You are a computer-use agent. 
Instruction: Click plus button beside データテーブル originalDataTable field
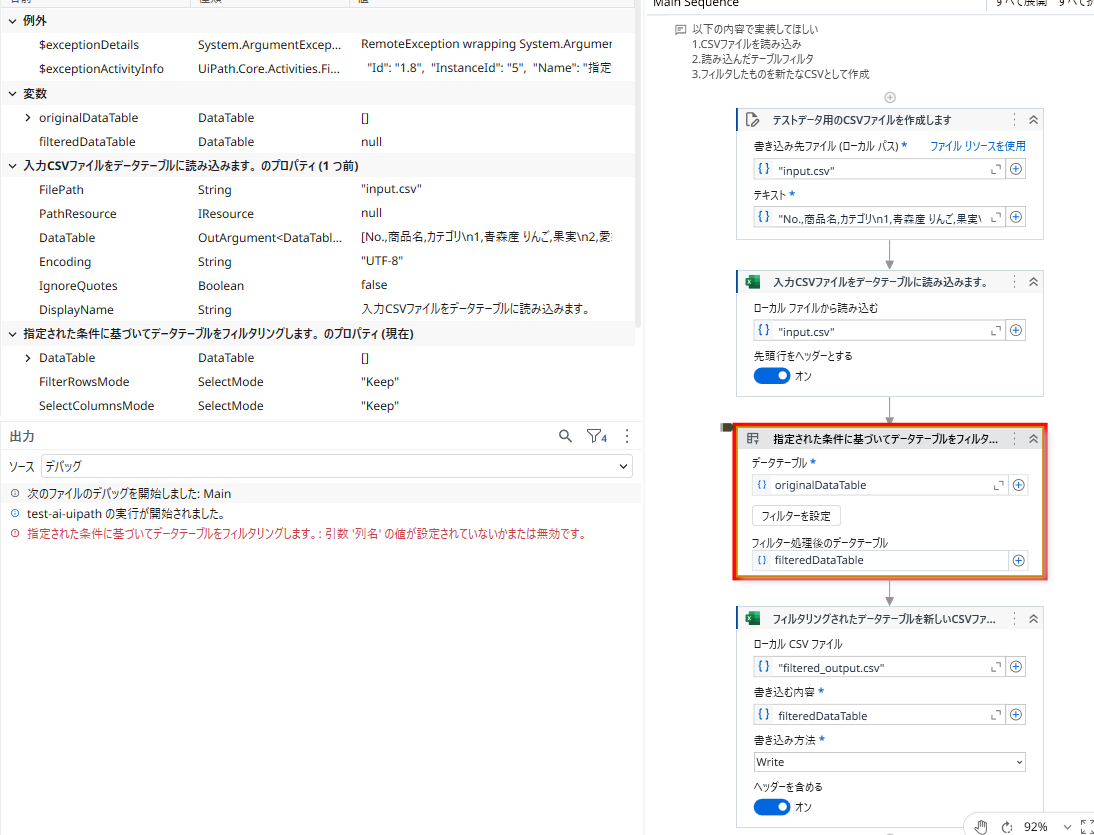tap(1019, 485)
